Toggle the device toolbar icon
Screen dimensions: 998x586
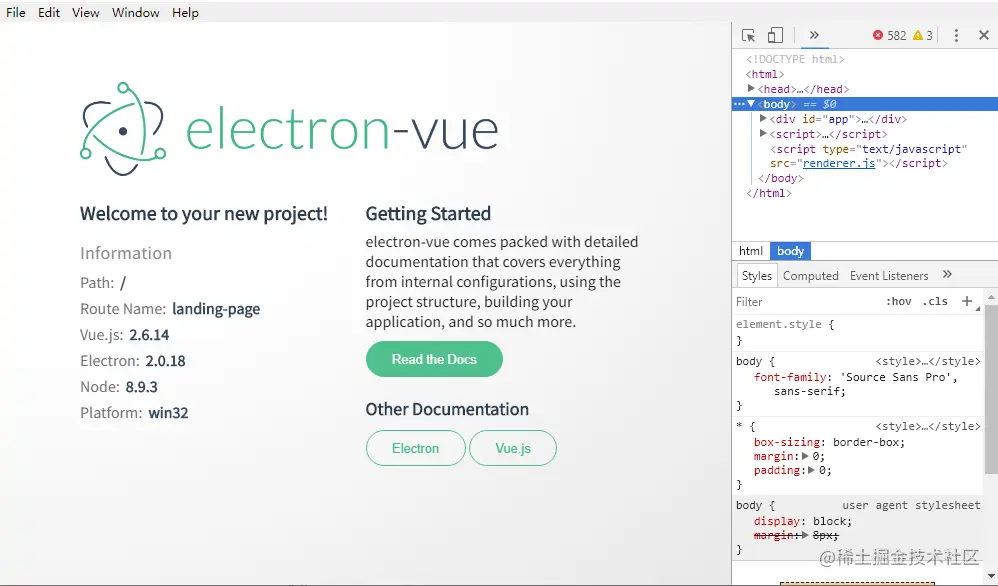click(775, 36)
